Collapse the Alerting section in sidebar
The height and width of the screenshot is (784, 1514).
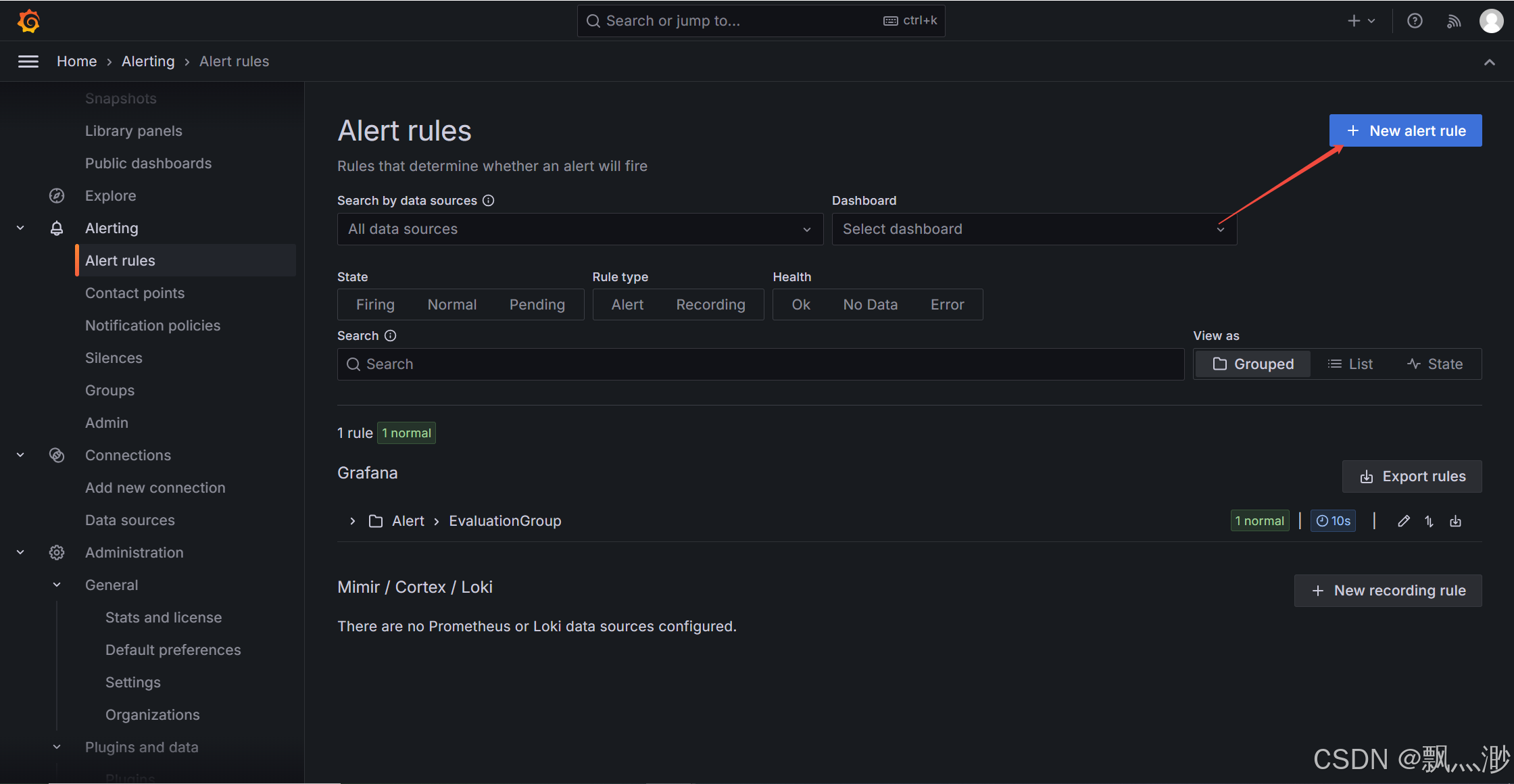(20, 228)
